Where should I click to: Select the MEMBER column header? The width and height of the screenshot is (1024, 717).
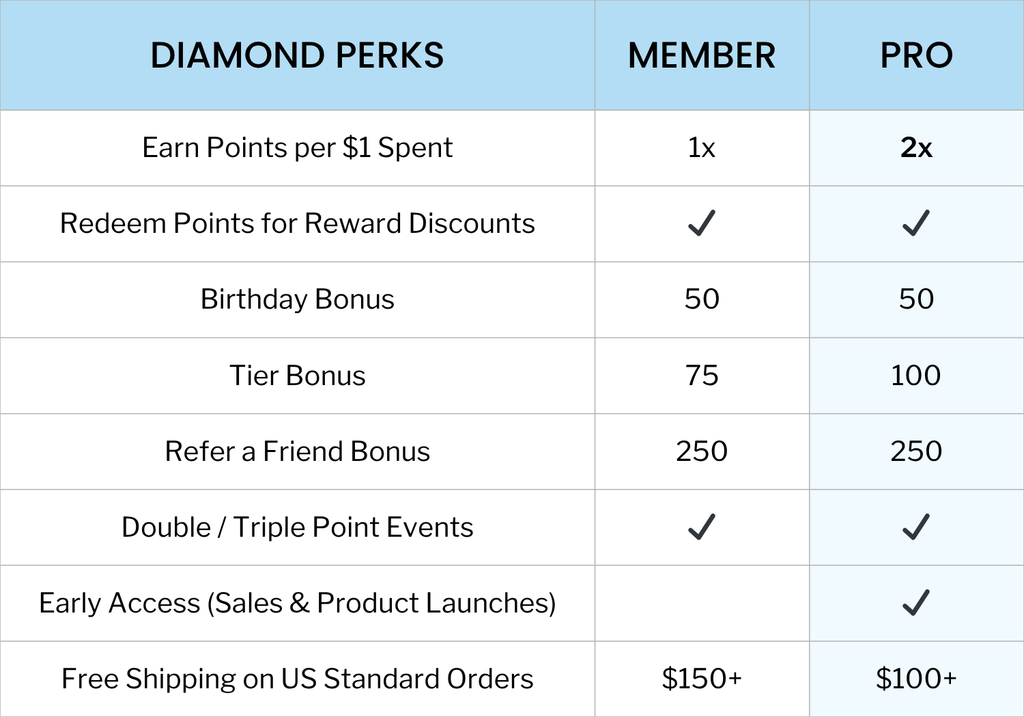tap(701, 56)
